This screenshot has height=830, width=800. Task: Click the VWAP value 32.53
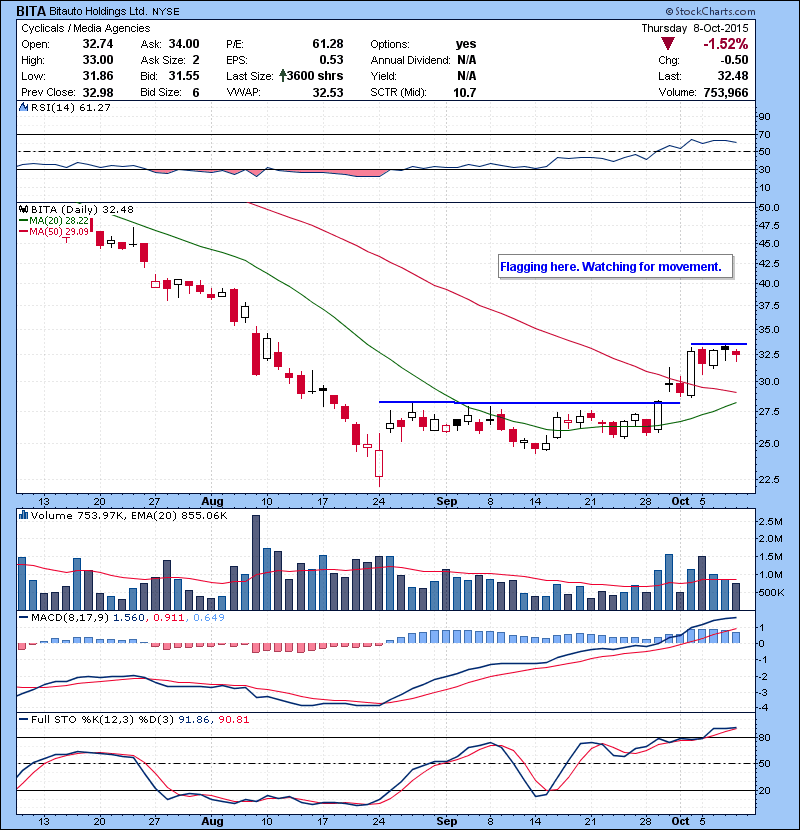(328, 92)
